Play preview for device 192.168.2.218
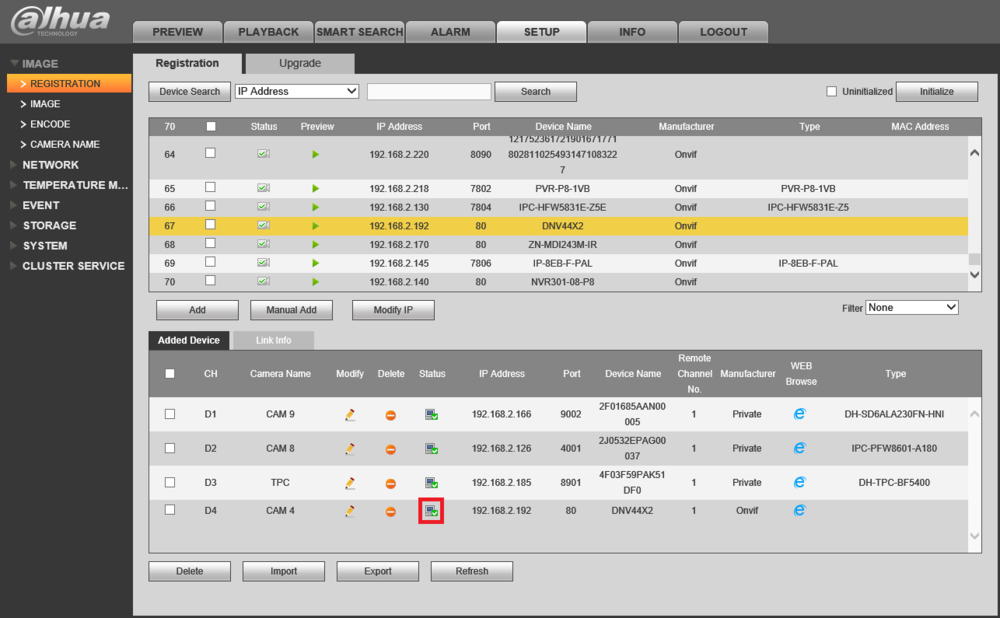1000x618 pixels. [315, 189]
